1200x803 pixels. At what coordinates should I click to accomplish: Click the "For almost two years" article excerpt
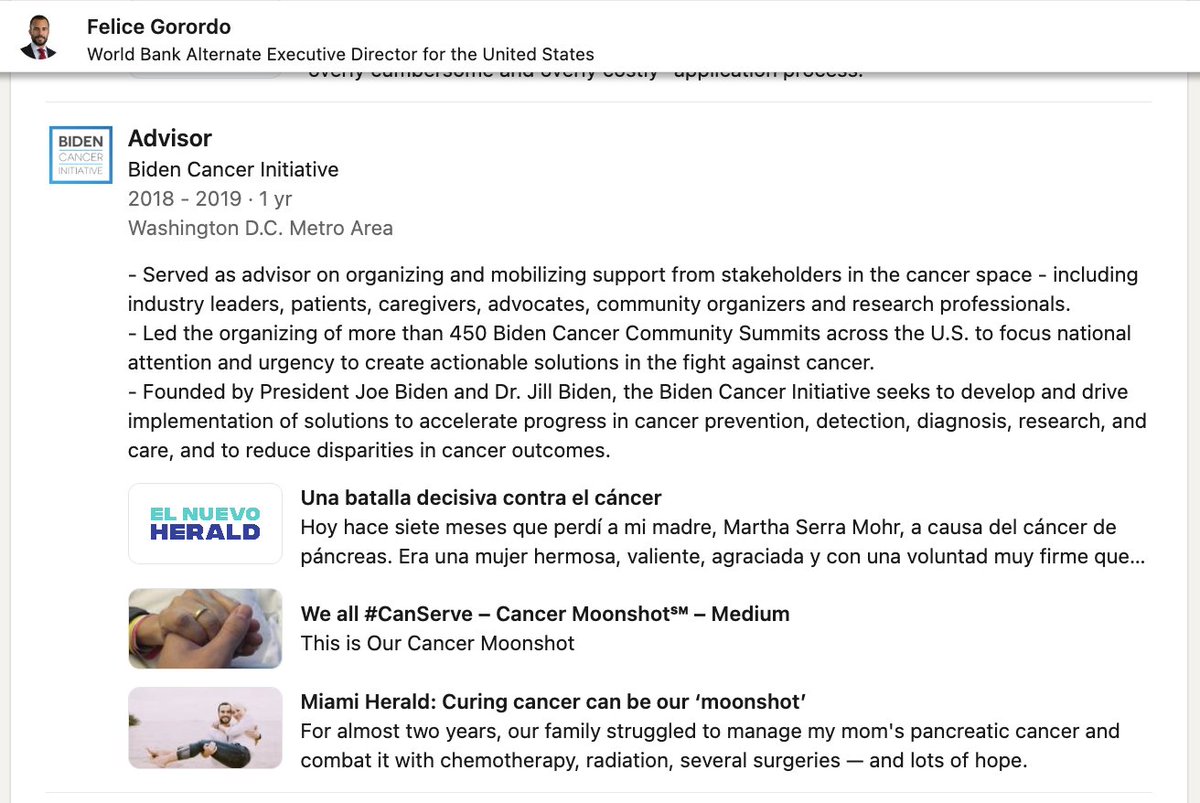pos(710,731)
